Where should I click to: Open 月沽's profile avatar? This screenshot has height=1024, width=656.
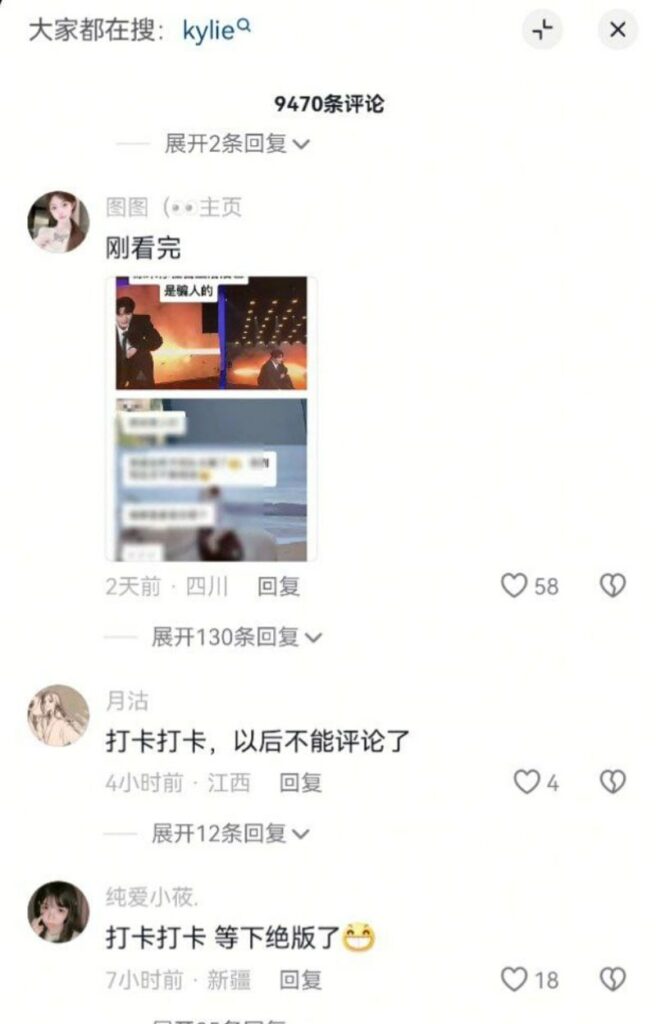58,715
